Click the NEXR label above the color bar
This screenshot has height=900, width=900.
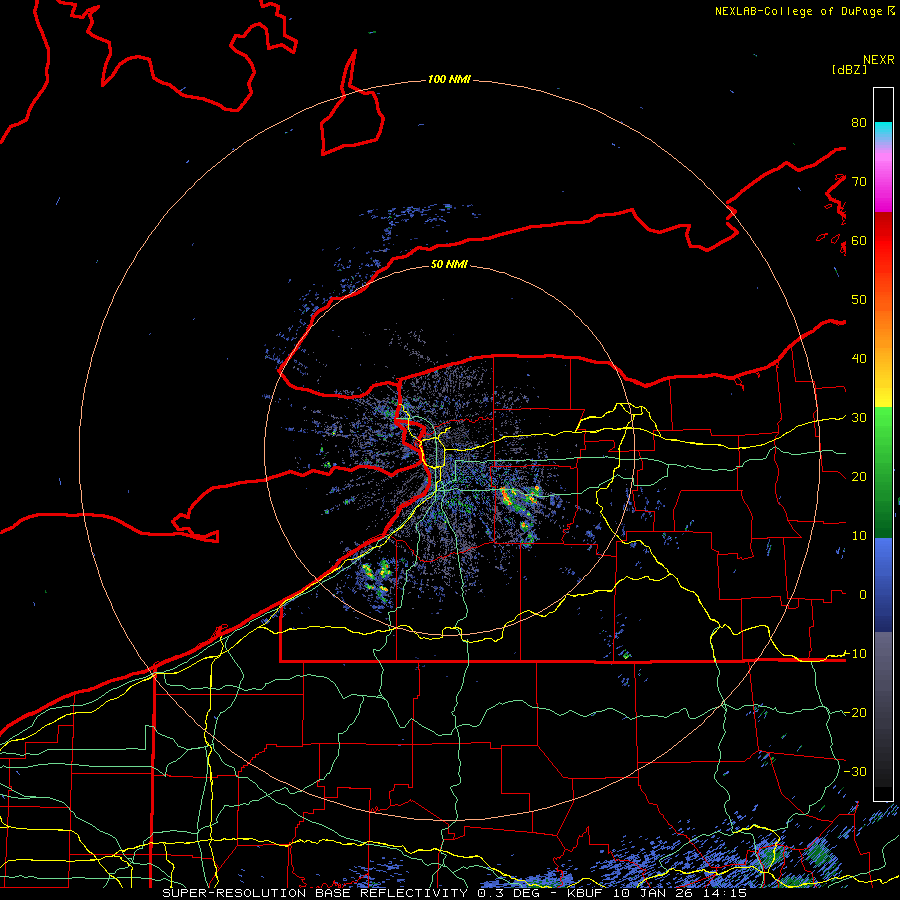coord(879,60)
